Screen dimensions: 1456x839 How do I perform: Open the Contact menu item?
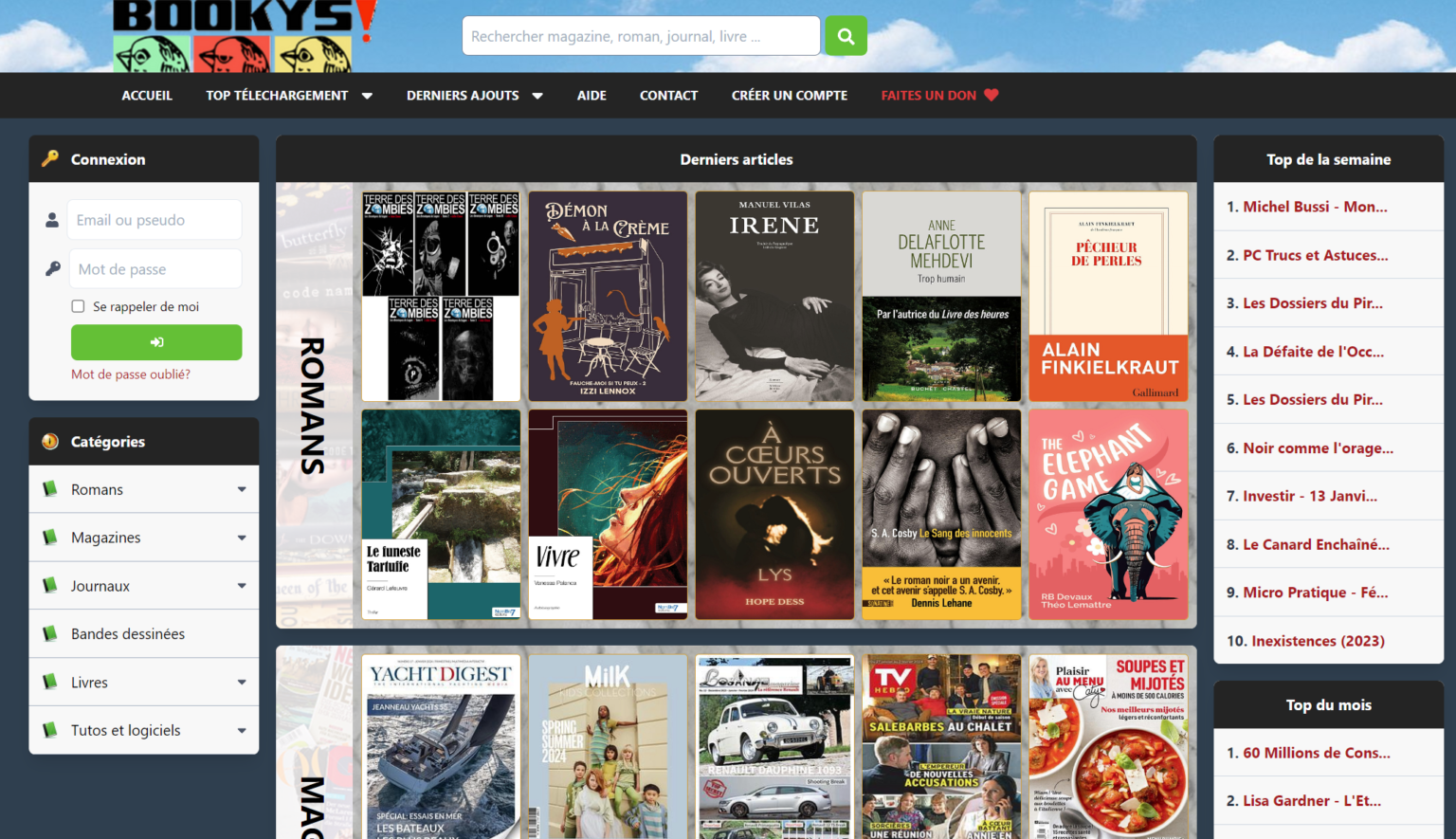click(668, 95)
